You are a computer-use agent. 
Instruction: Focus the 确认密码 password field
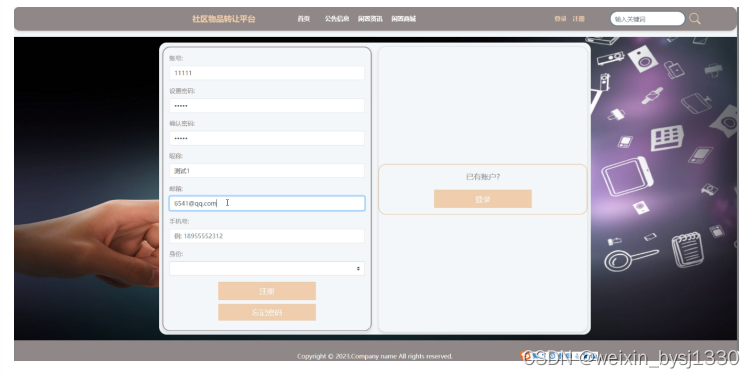tap(267, 138)
